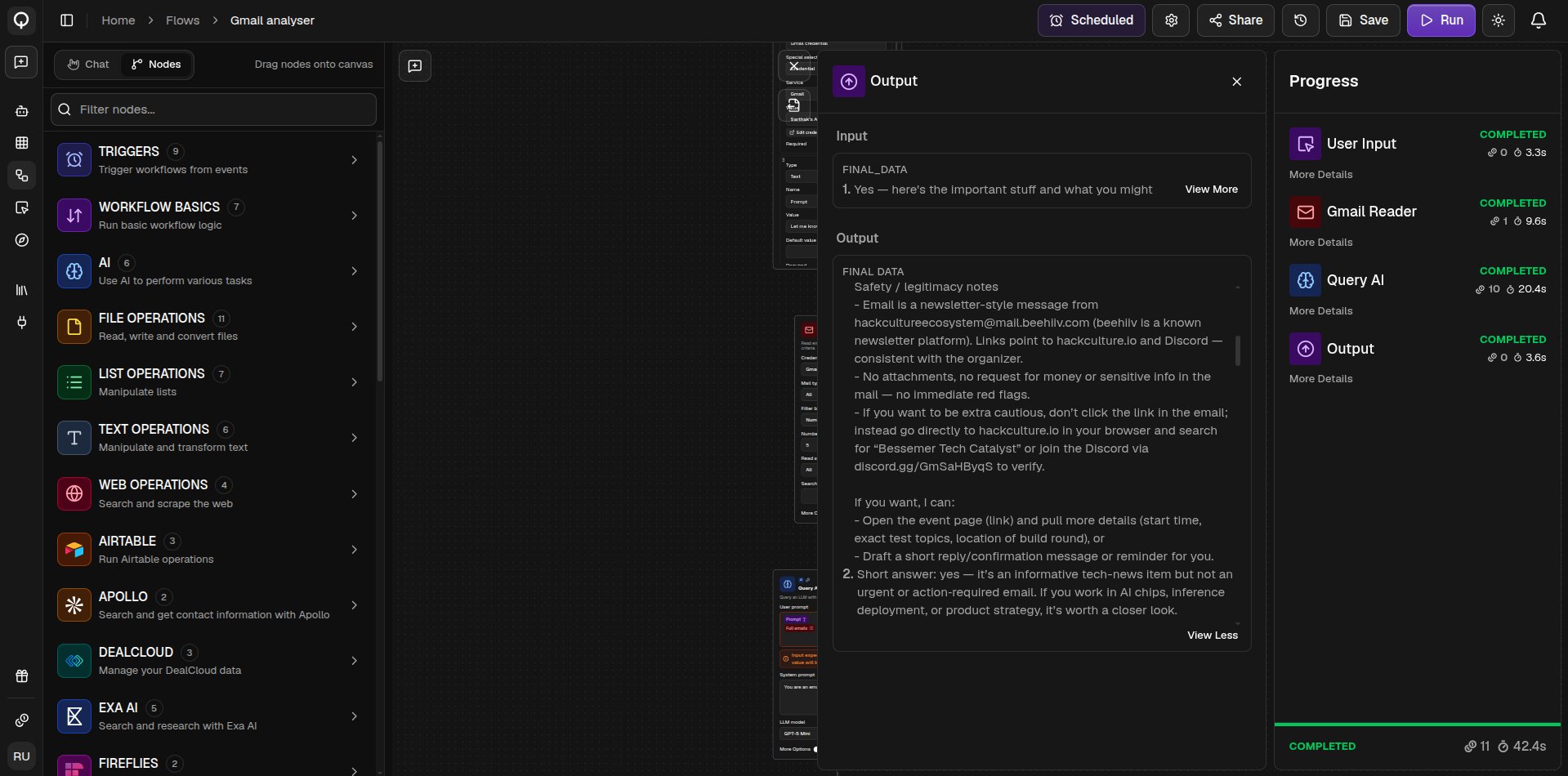Expand the WORKFLOW BASICS category

(354, 216)
